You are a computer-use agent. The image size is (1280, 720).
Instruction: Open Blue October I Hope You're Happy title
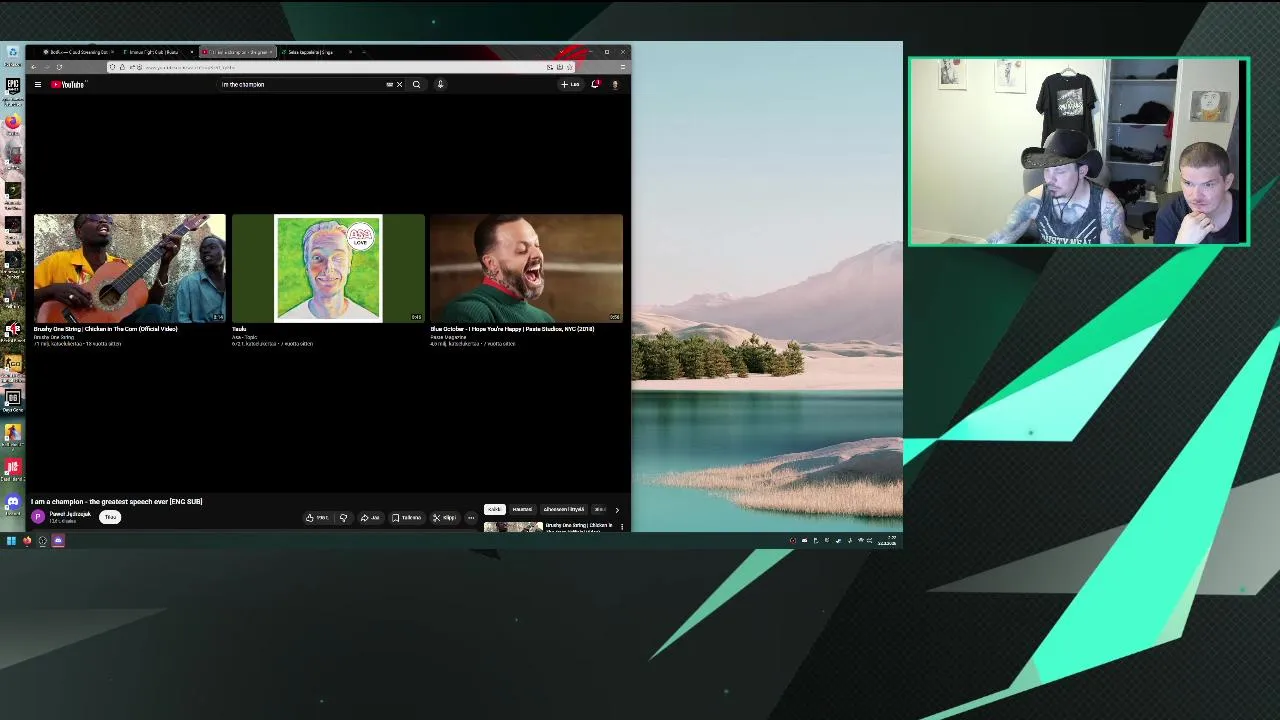click(512, 329)
